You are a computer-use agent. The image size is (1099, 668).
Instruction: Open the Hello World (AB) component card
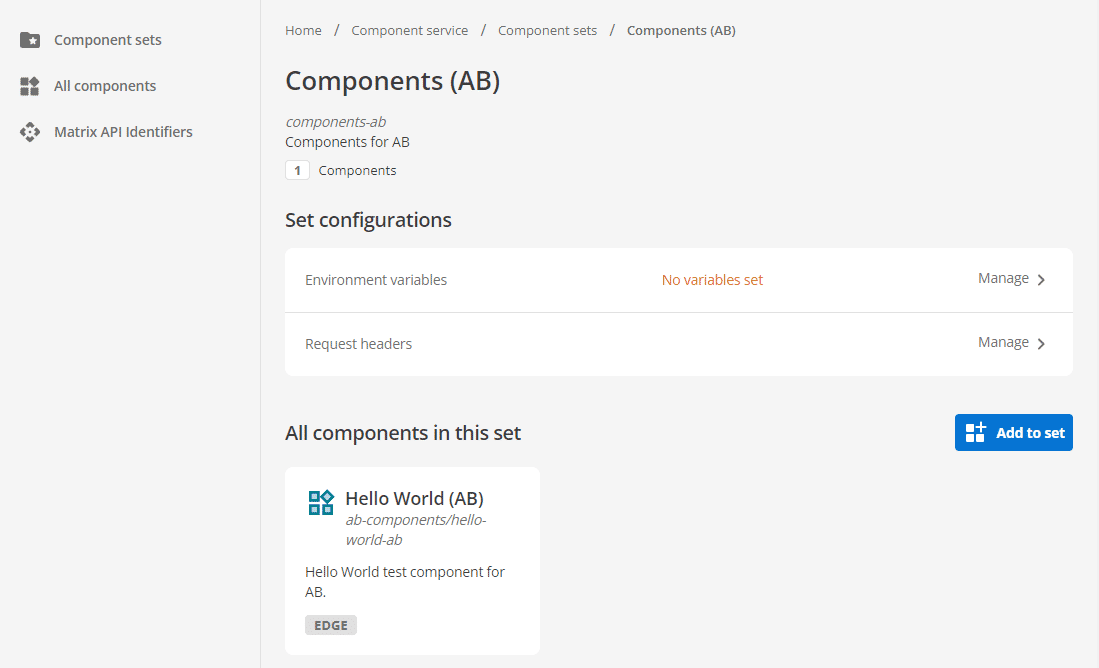pyautogui.click(x=412, y=560)
